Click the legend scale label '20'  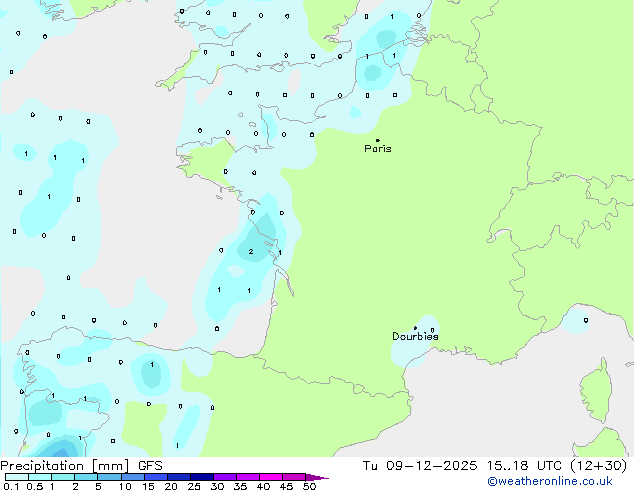(171, 486)
